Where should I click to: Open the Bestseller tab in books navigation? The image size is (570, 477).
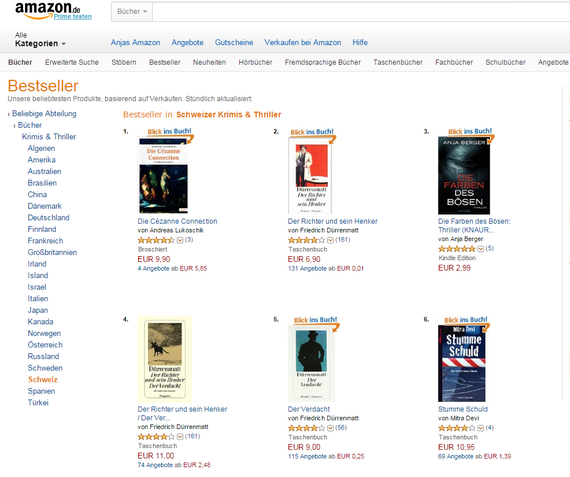coord(165,62)
